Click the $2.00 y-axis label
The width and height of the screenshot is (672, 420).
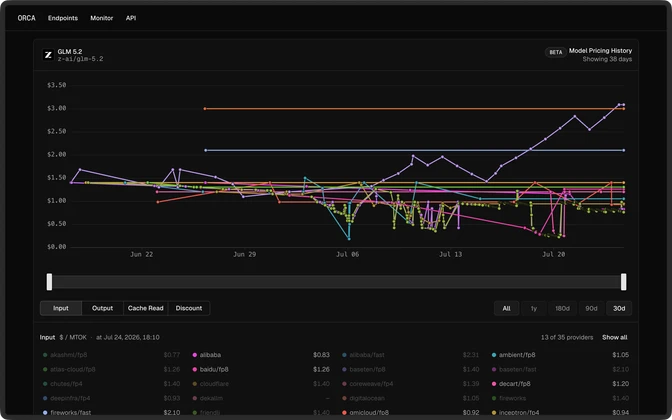pos(57,155)
